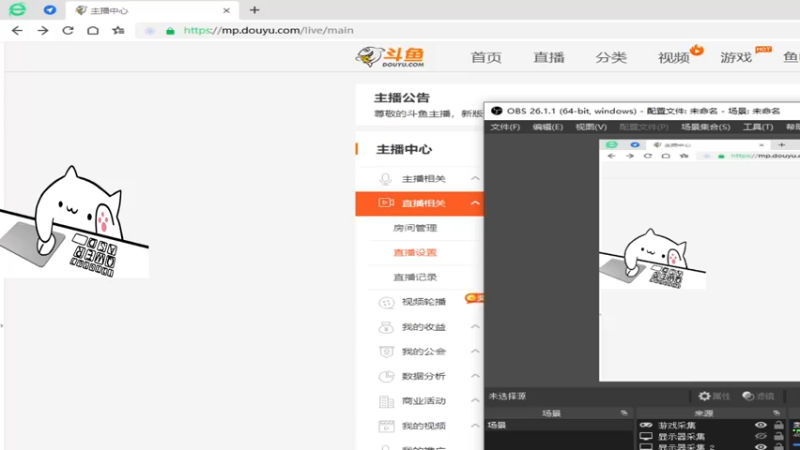Image resolution: width=800 pixels, height=450 pixels.
Task: Open 直播记录 in the sidebar
Action: pyautogui.click(x=415, y=277)
